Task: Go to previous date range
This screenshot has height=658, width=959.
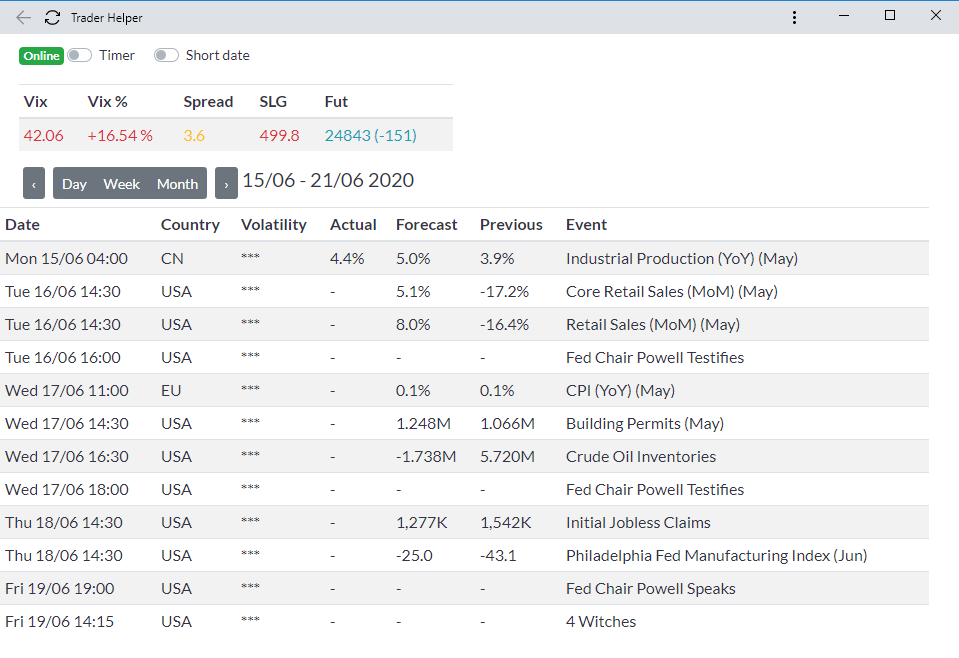Action: pos(34,184)
